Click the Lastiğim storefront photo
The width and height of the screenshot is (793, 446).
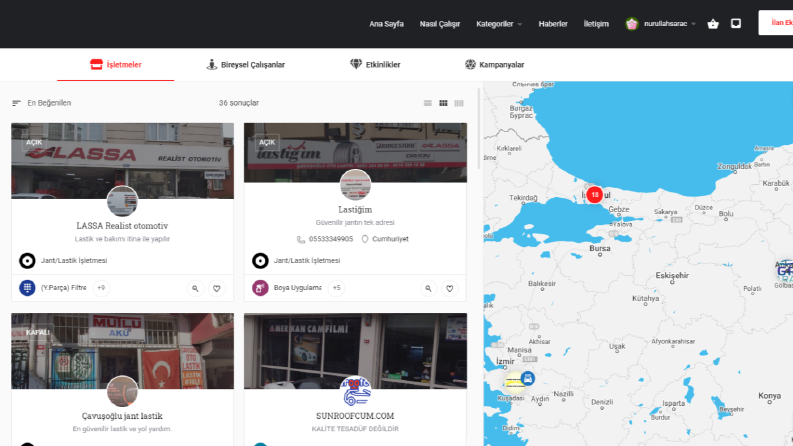(355, 152)
